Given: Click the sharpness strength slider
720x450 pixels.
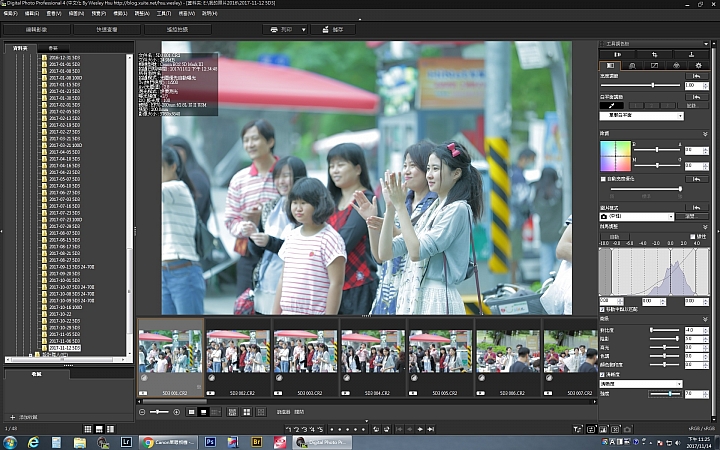Looking at the screenshot, I should point(664,394).
